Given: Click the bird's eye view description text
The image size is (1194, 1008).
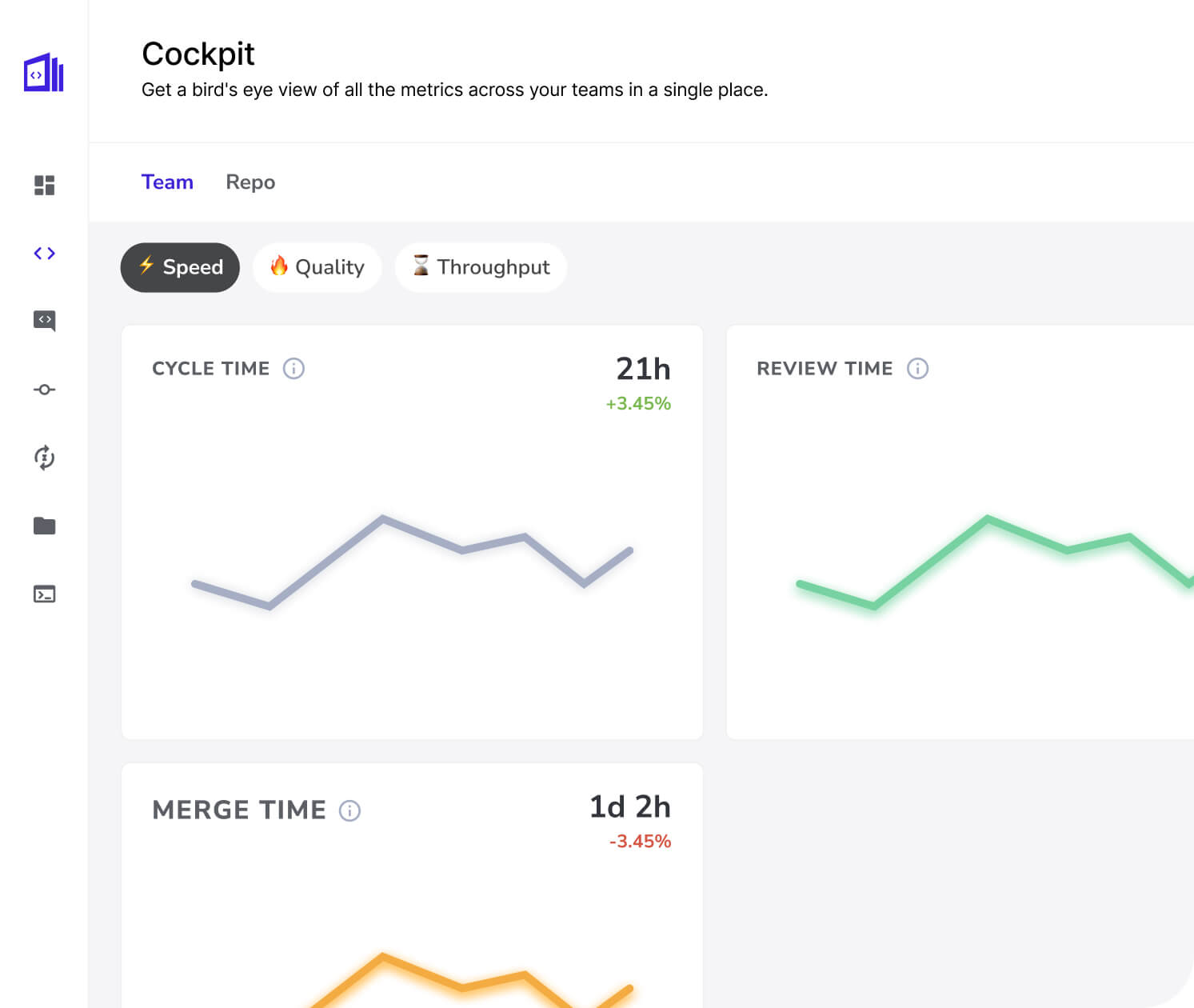Looking at the screenshot, I should pos(455,90).
